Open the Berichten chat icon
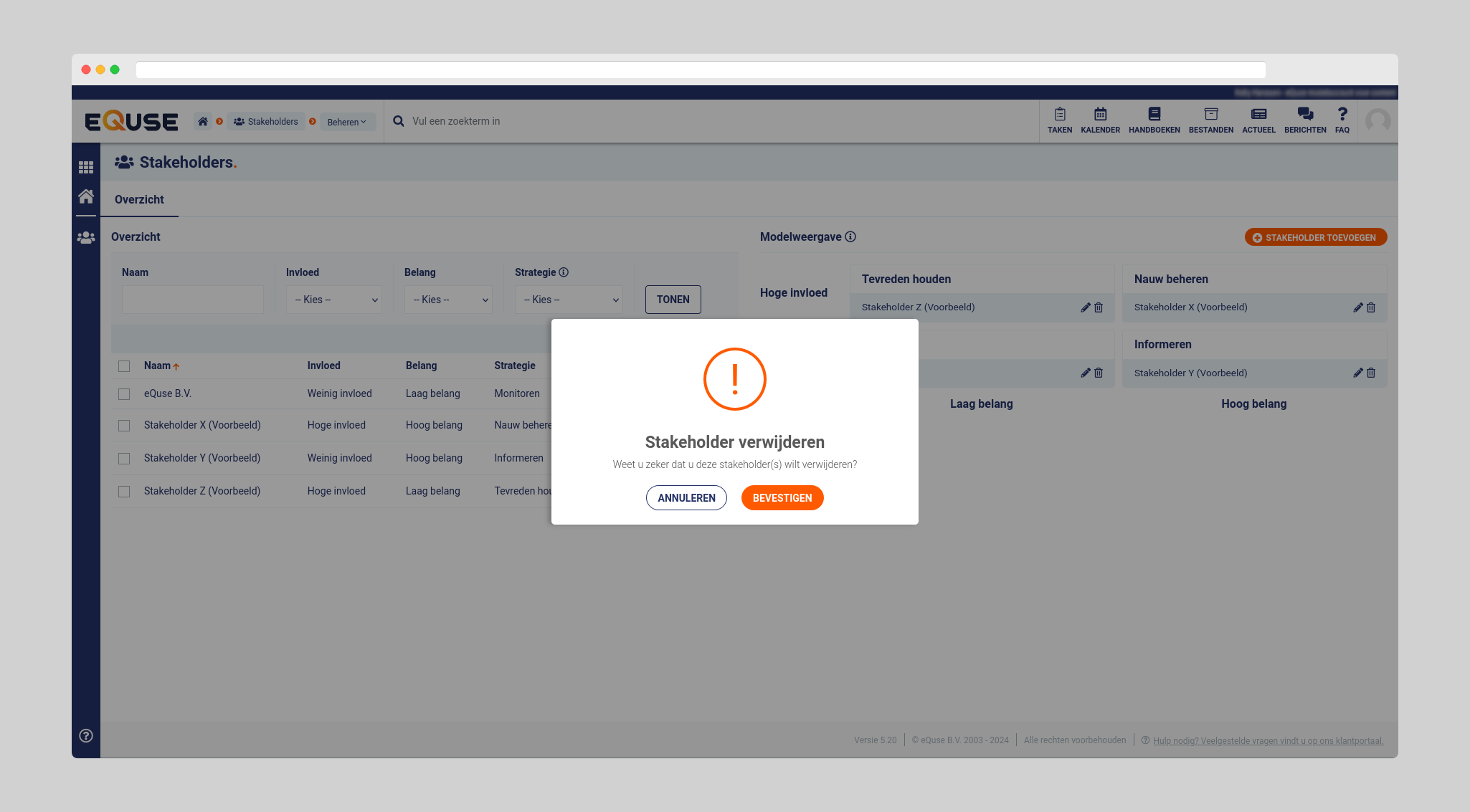 point(1304,115)
